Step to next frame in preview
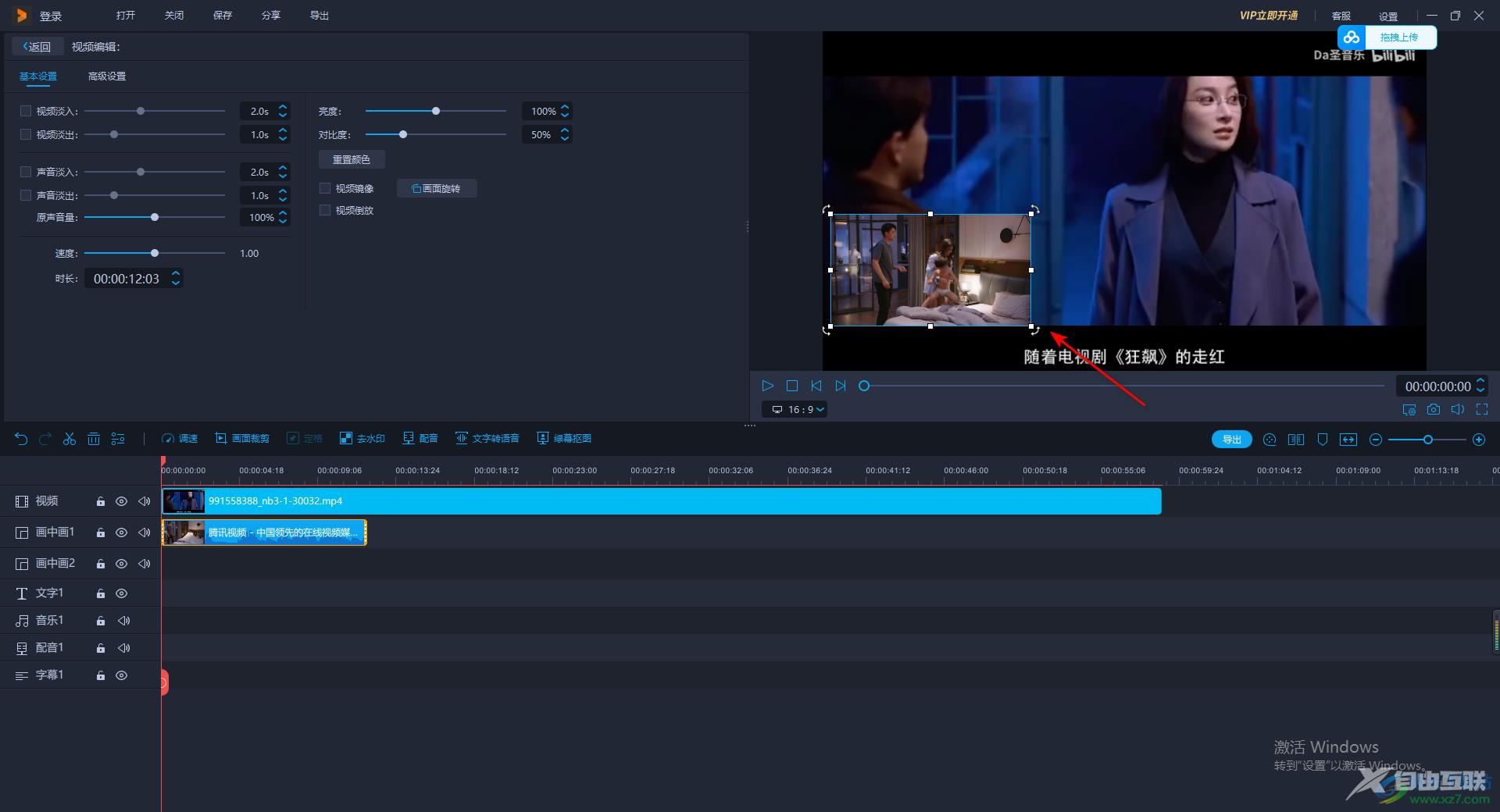 pos(841,386)
